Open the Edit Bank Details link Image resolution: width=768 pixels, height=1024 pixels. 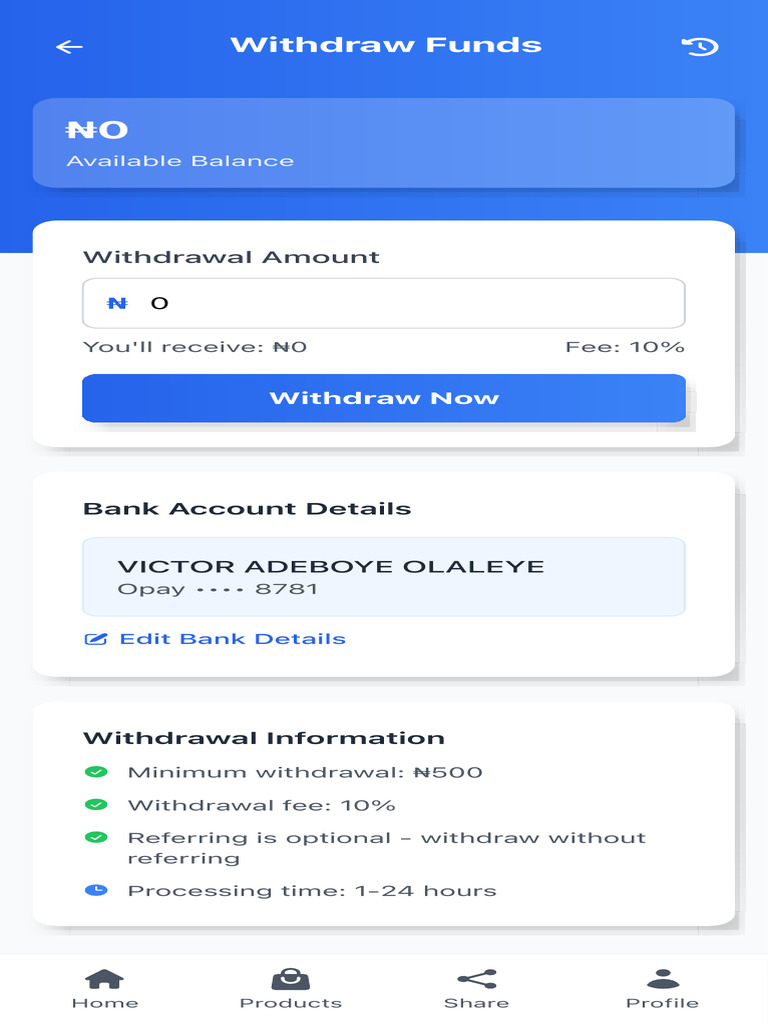[x=232, y=639]
